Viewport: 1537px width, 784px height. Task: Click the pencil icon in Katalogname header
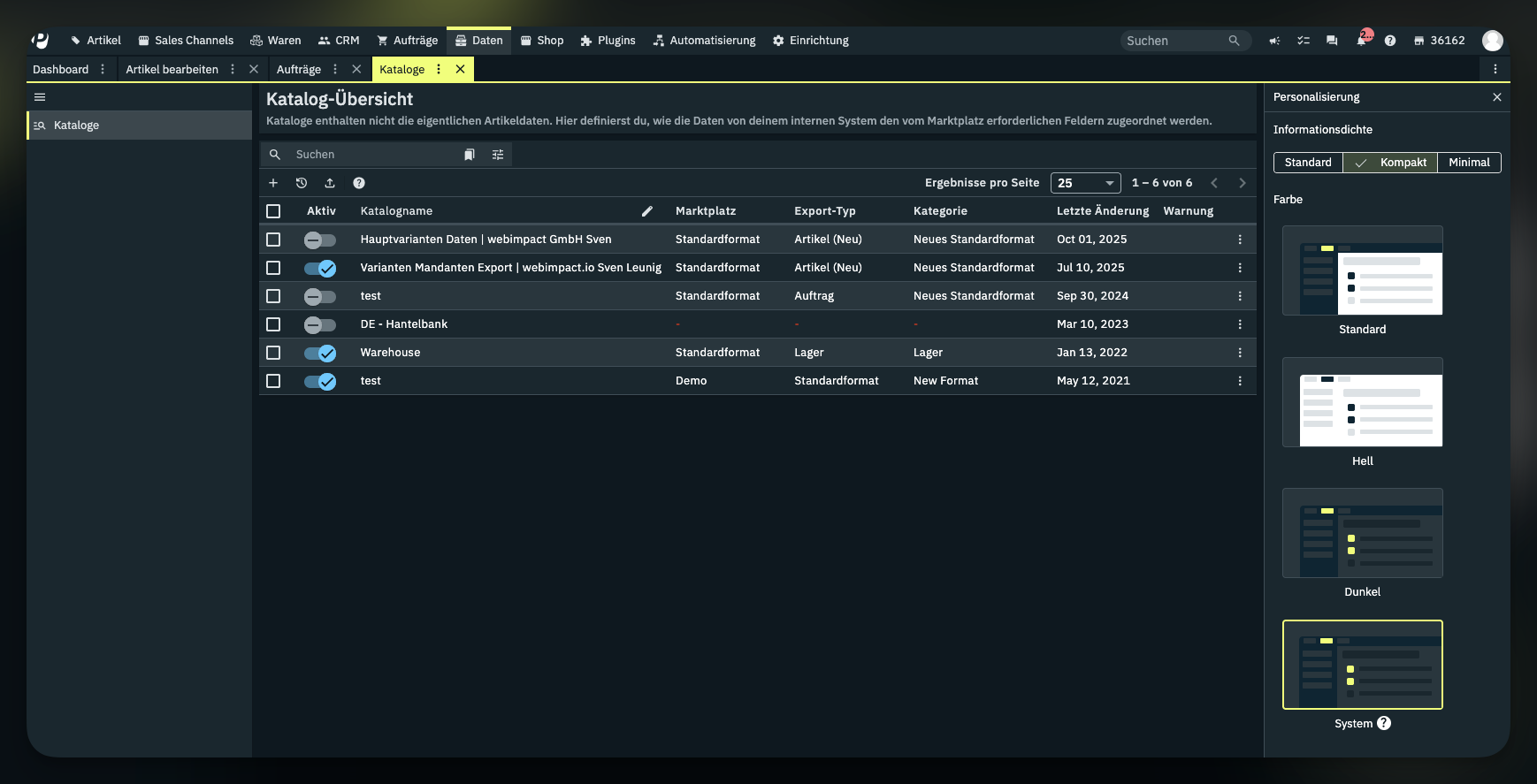[x=646, y=211]
